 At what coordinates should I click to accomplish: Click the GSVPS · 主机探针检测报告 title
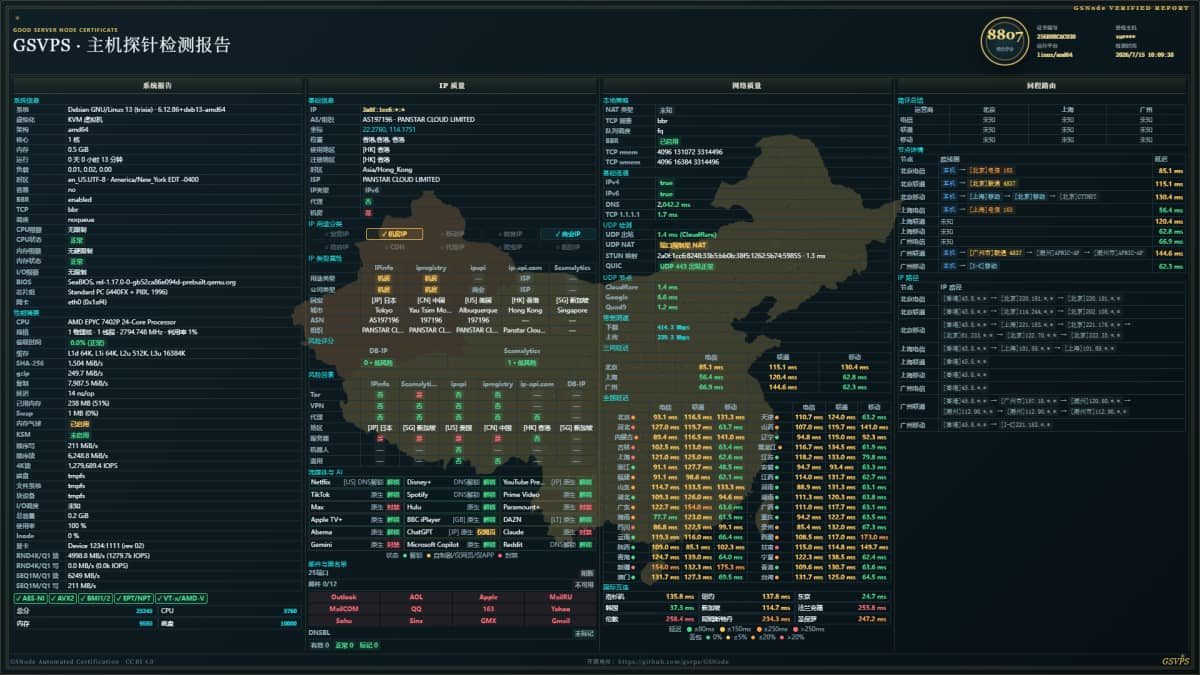click(122, 46)
